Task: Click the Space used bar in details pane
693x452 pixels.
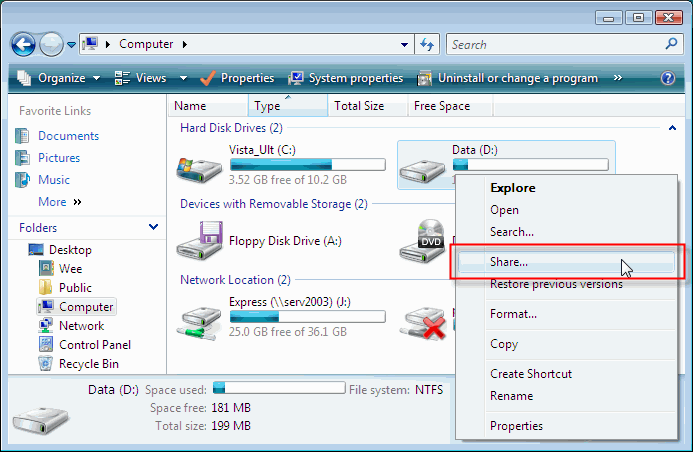Action: pos(279,388)
